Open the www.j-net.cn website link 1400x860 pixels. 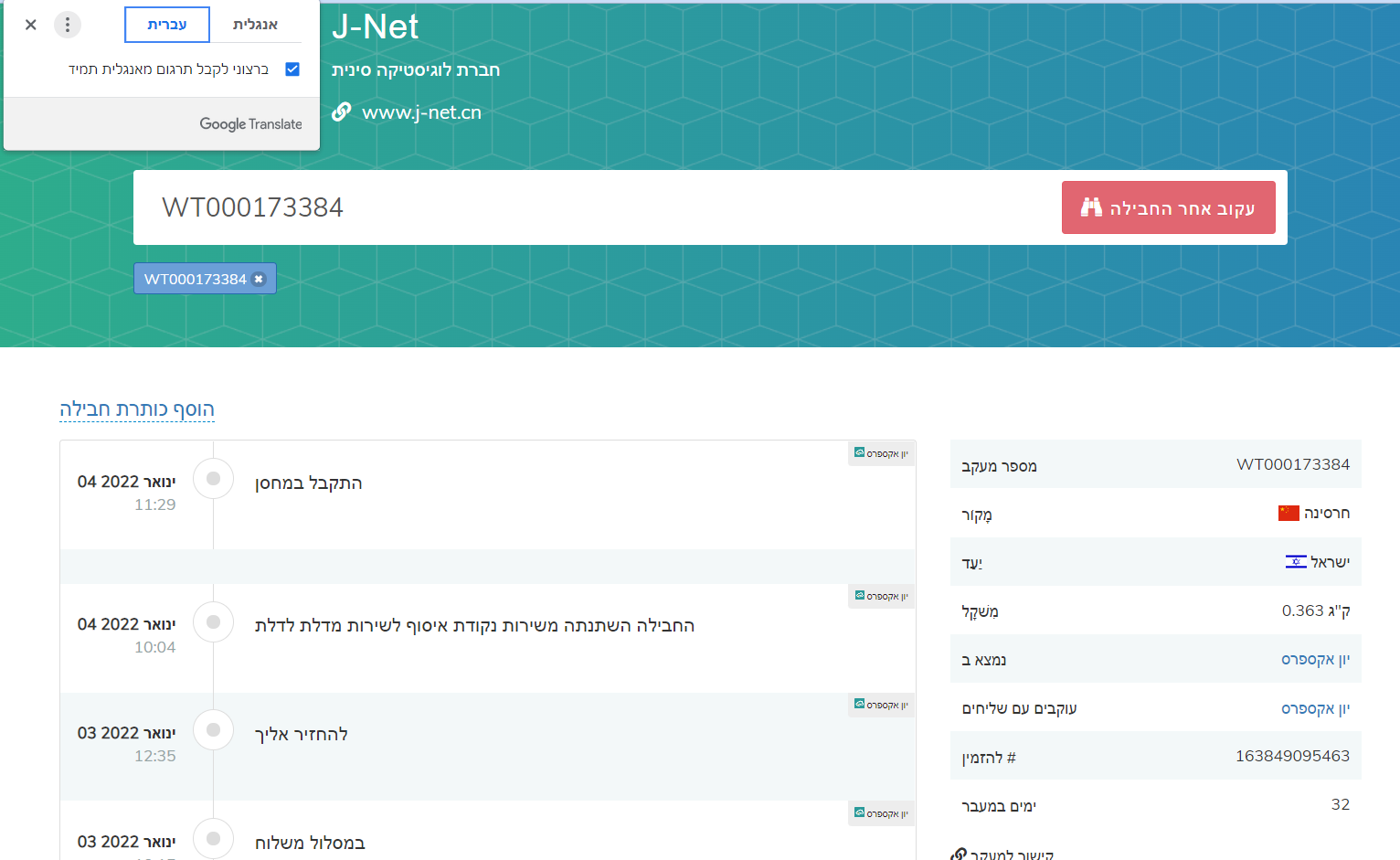[x=421, y=112]
